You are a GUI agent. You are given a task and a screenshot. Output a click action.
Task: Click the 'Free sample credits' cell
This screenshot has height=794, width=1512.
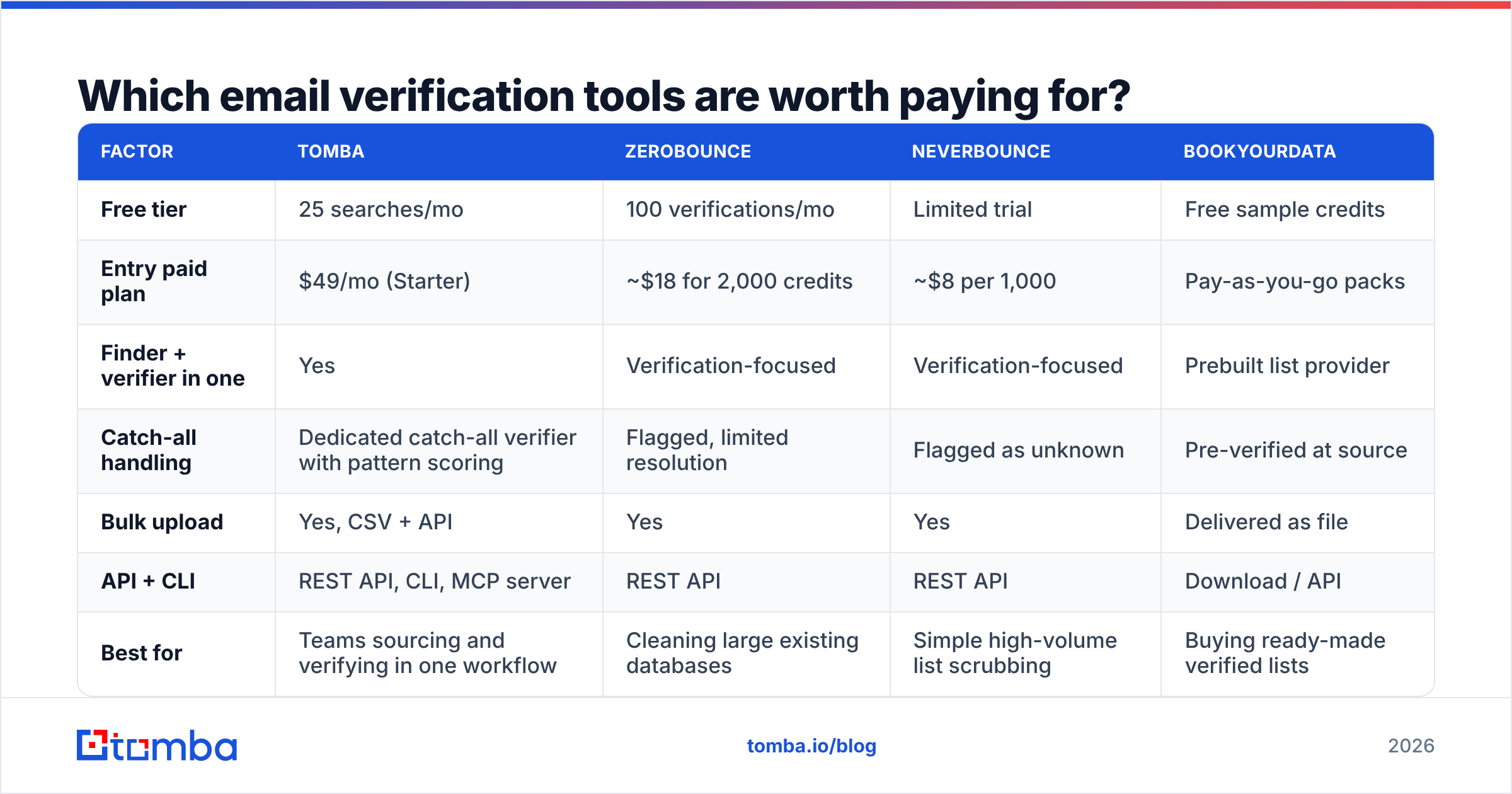1285,209
